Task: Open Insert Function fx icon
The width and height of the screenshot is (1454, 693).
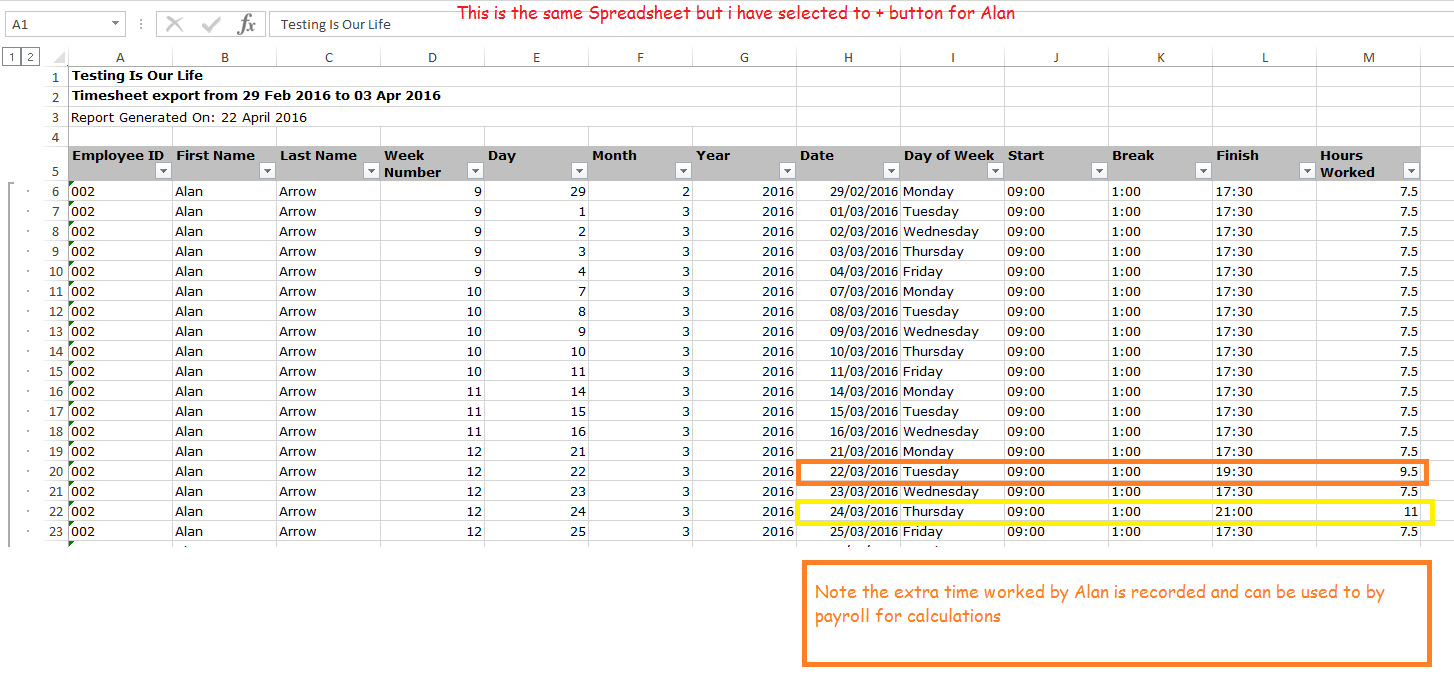Action: (x=246, y=24)
